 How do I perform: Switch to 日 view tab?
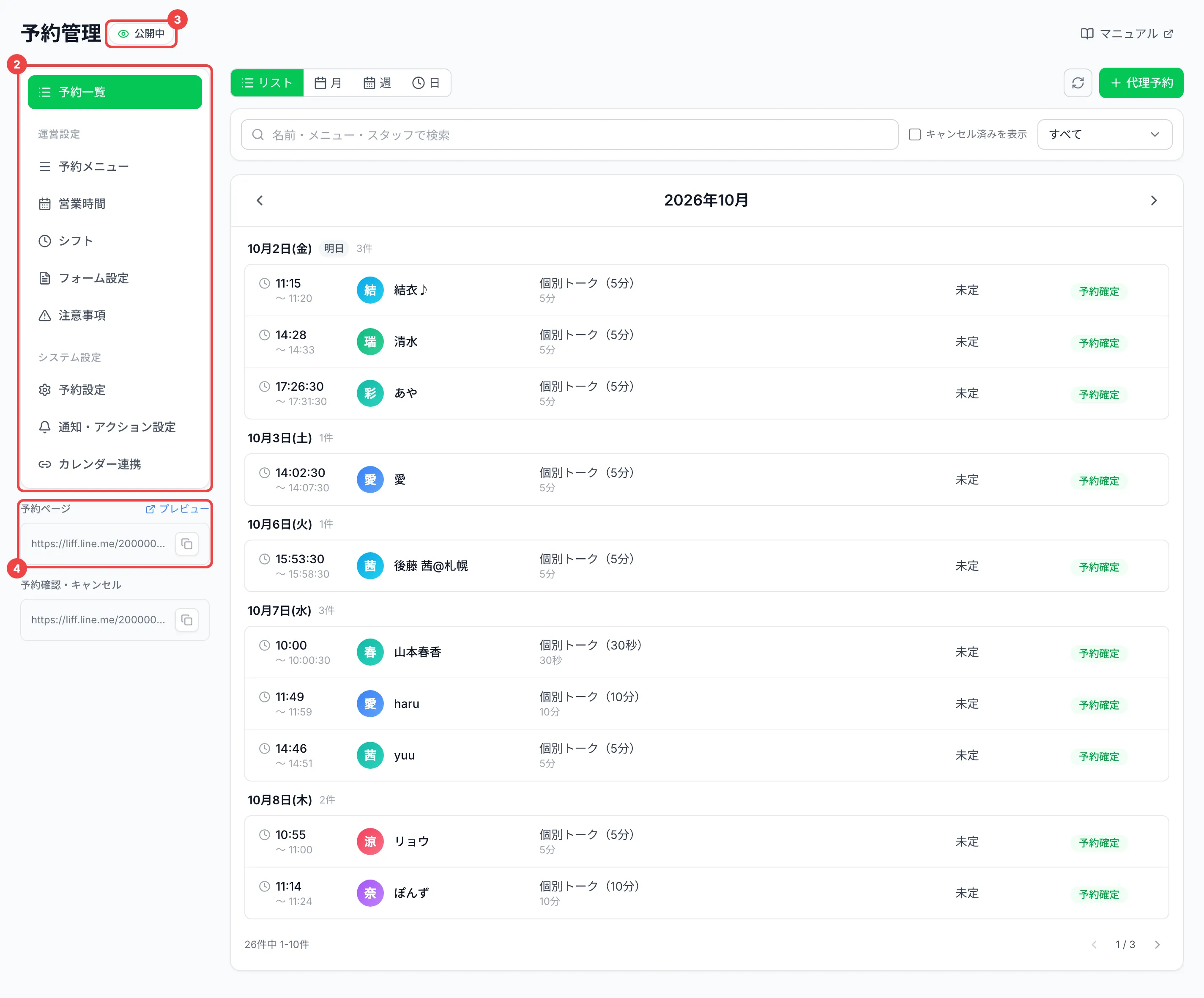[x=426, y=83]
